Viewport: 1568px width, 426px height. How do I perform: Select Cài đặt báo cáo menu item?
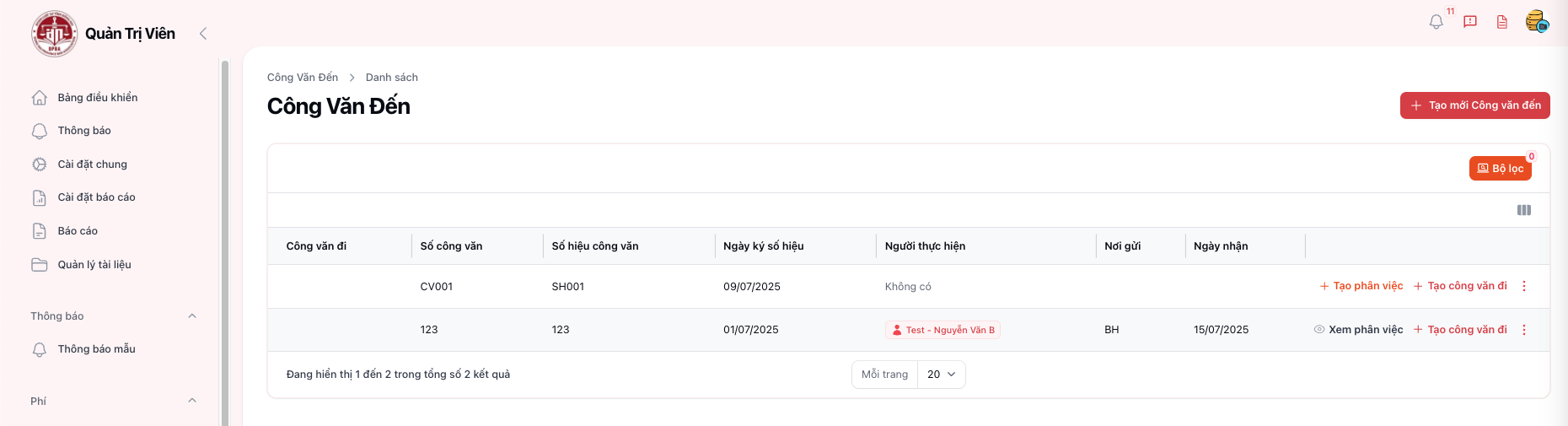point(96,197)
